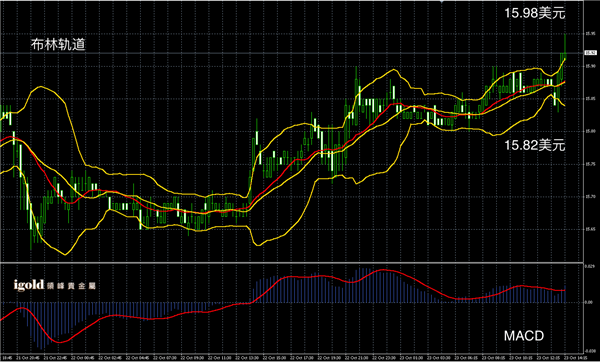This screenshot has width=600, height=362.
Task: Click the MACD indicator label
Action: point(524,336)
